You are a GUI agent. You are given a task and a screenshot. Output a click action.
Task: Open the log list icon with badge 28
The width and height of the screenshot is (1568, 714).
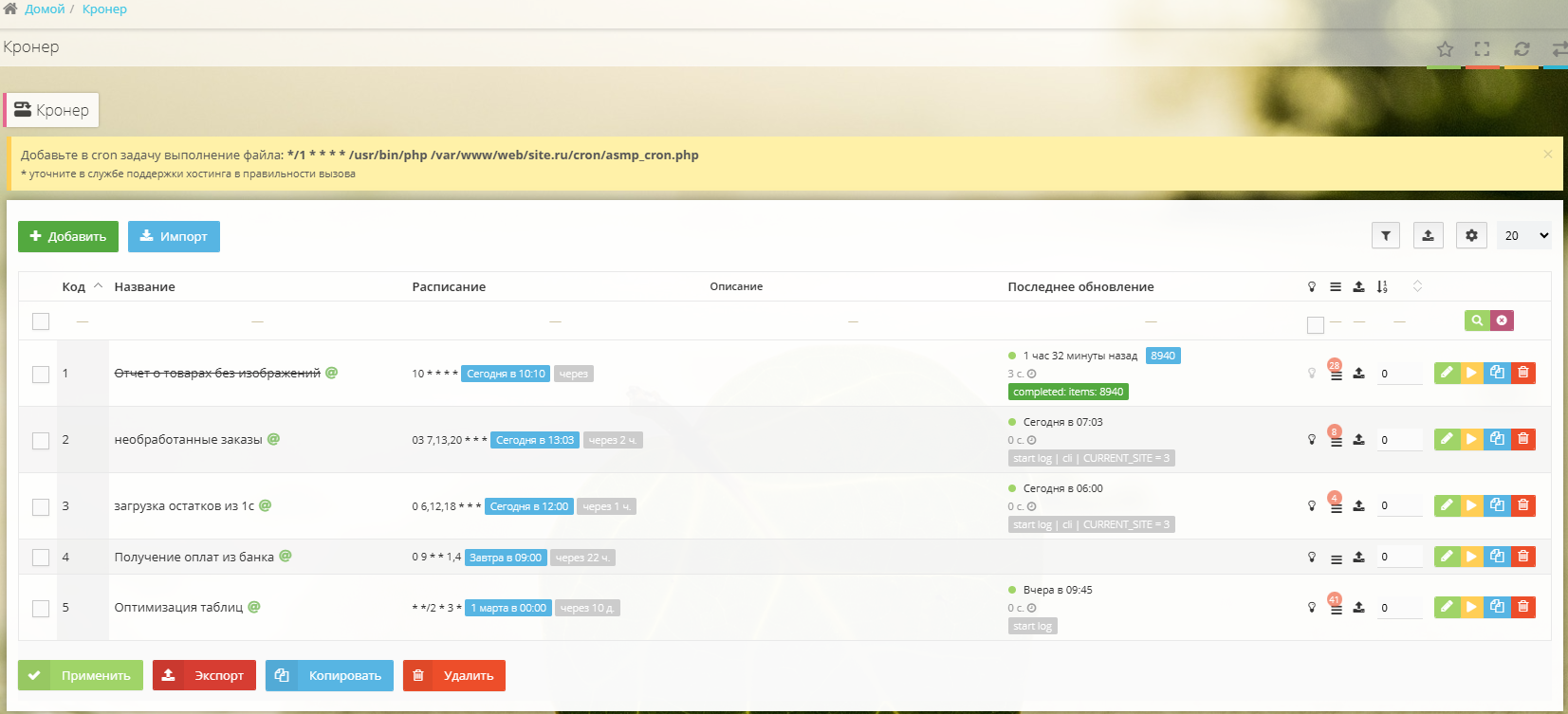(1336, 374)
